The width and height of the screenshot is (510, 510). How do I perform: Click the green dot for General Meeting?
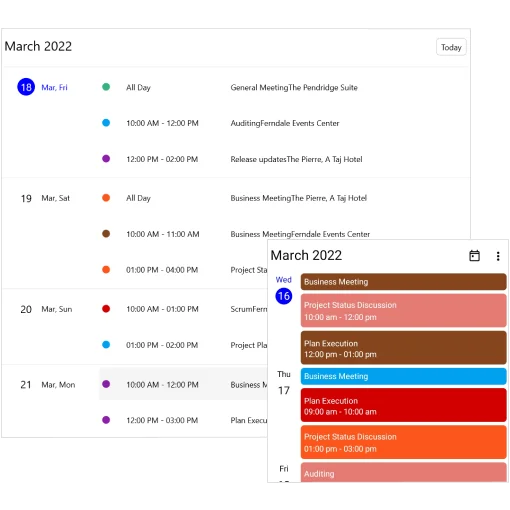pyautogui.click(x=106, y=87)
